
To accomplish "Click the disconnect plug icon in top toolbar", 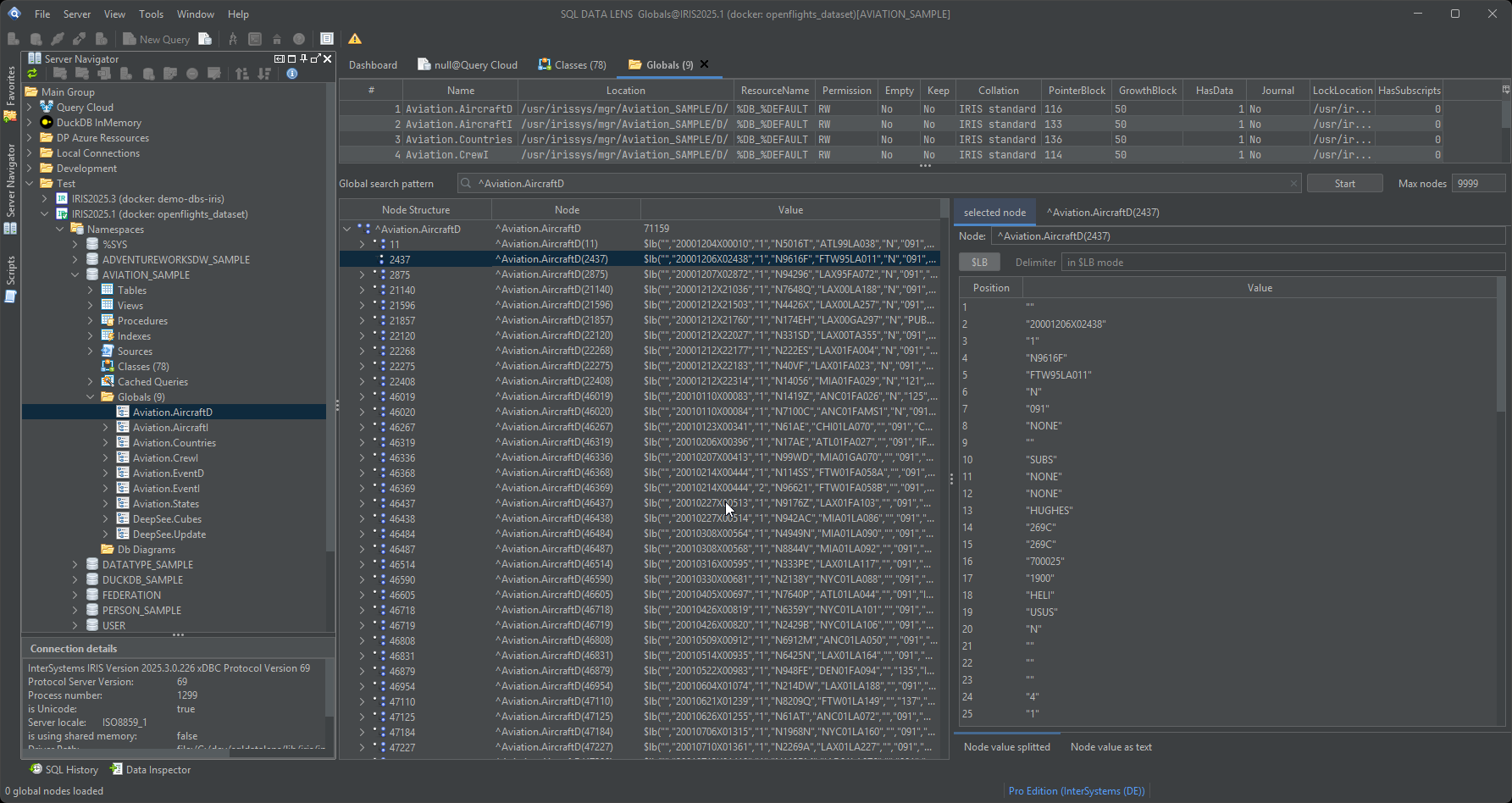I will 79,39.
